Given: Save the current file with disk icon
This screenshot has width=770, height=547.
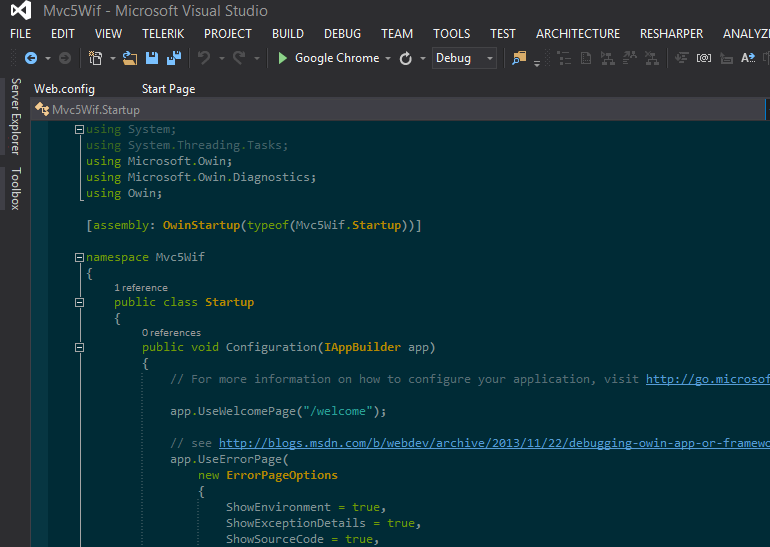Looking at the screenshot, I should [152, 58].
